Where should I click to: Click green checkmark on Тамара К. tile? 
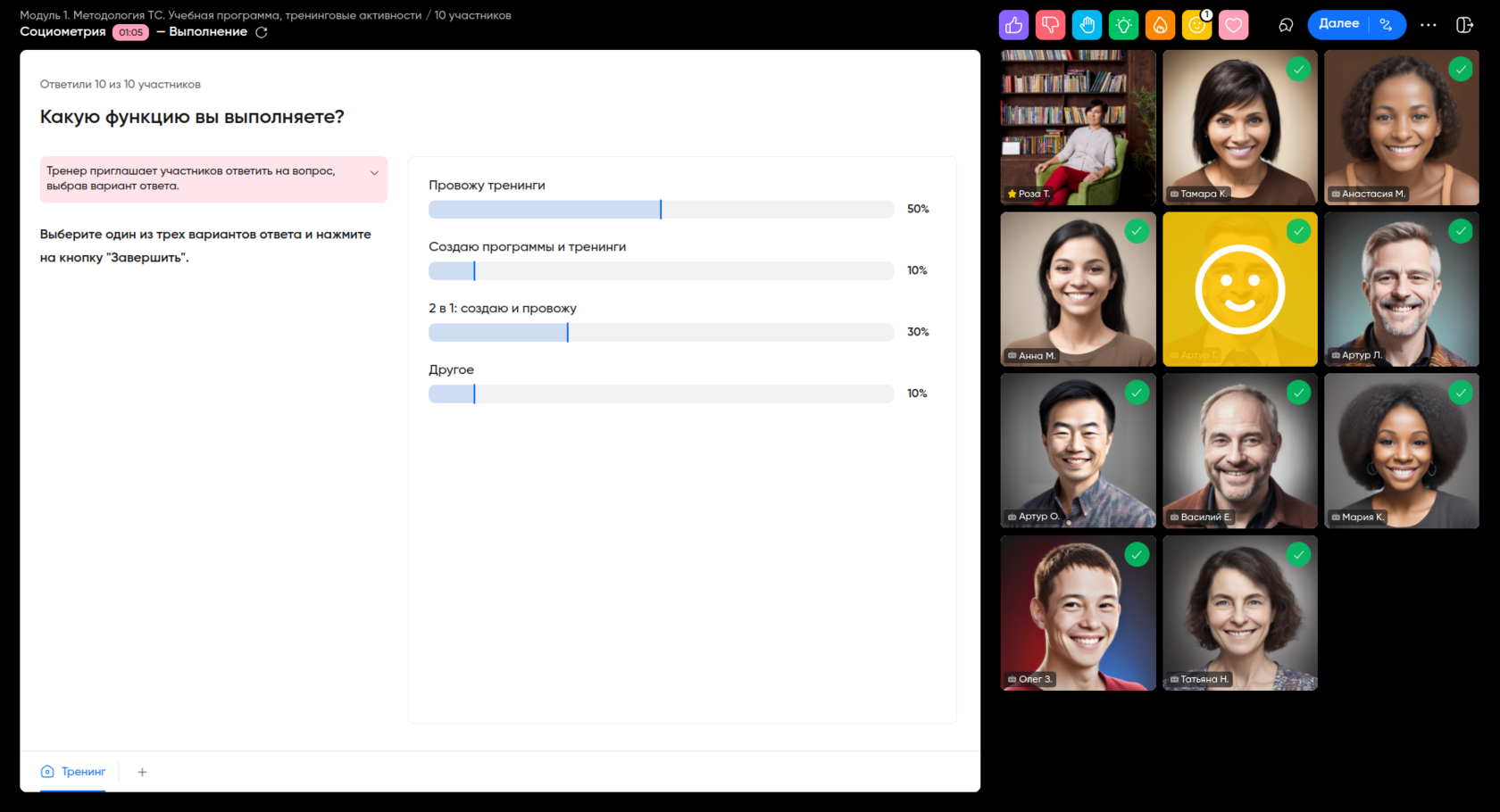(1298, 70)
